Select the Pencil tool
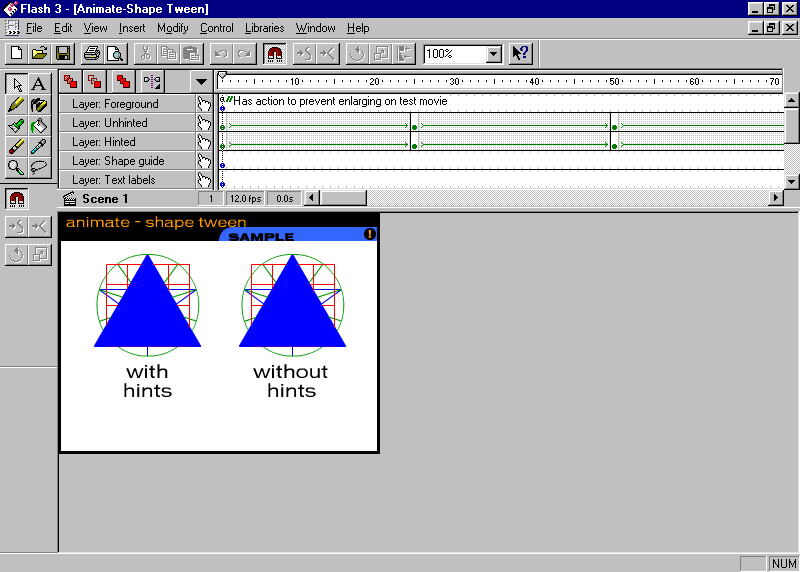This screenshot has width=800, height=572. [17, 105]
